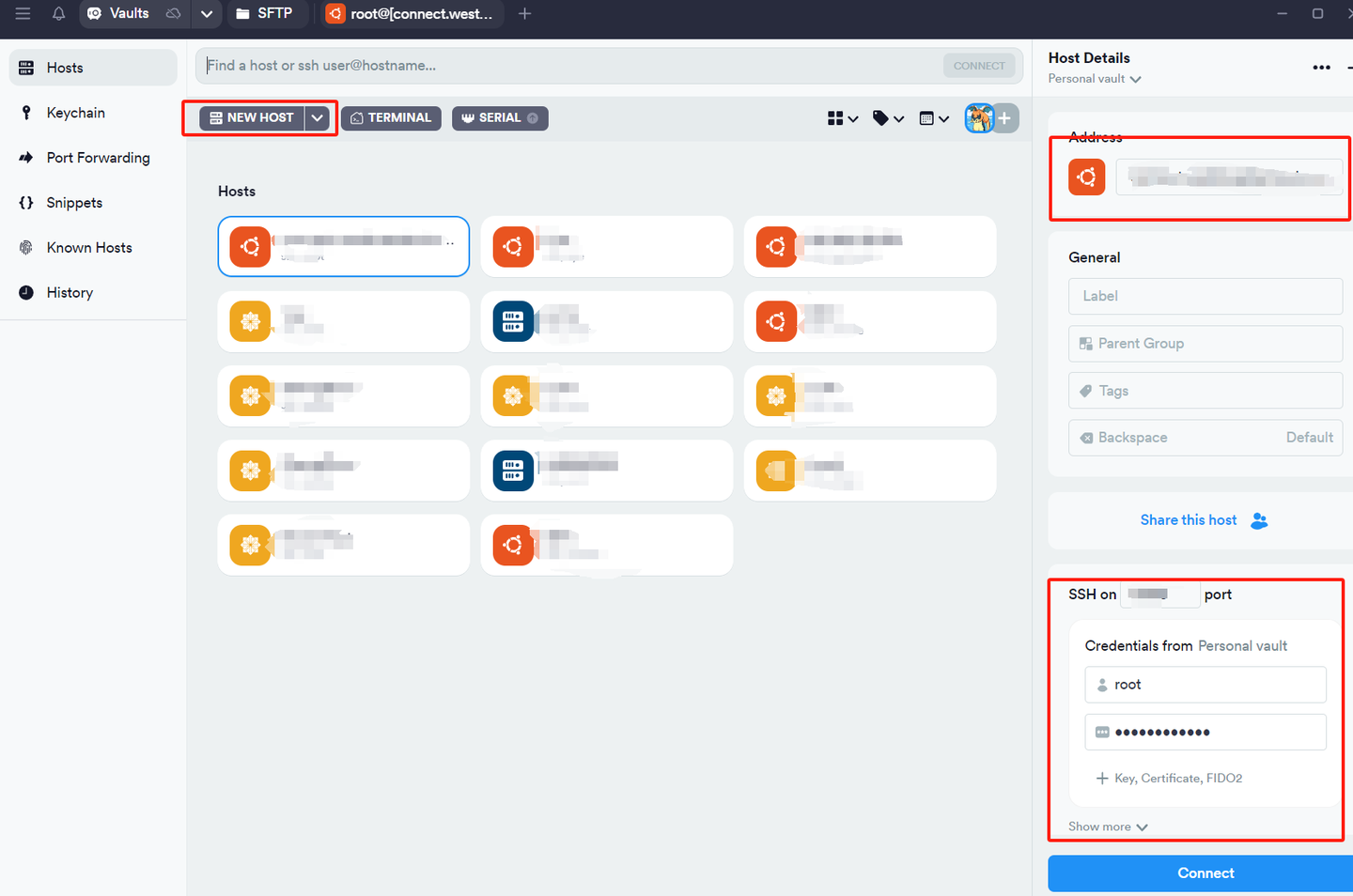Open the hamburger menu

click(23, 14)
